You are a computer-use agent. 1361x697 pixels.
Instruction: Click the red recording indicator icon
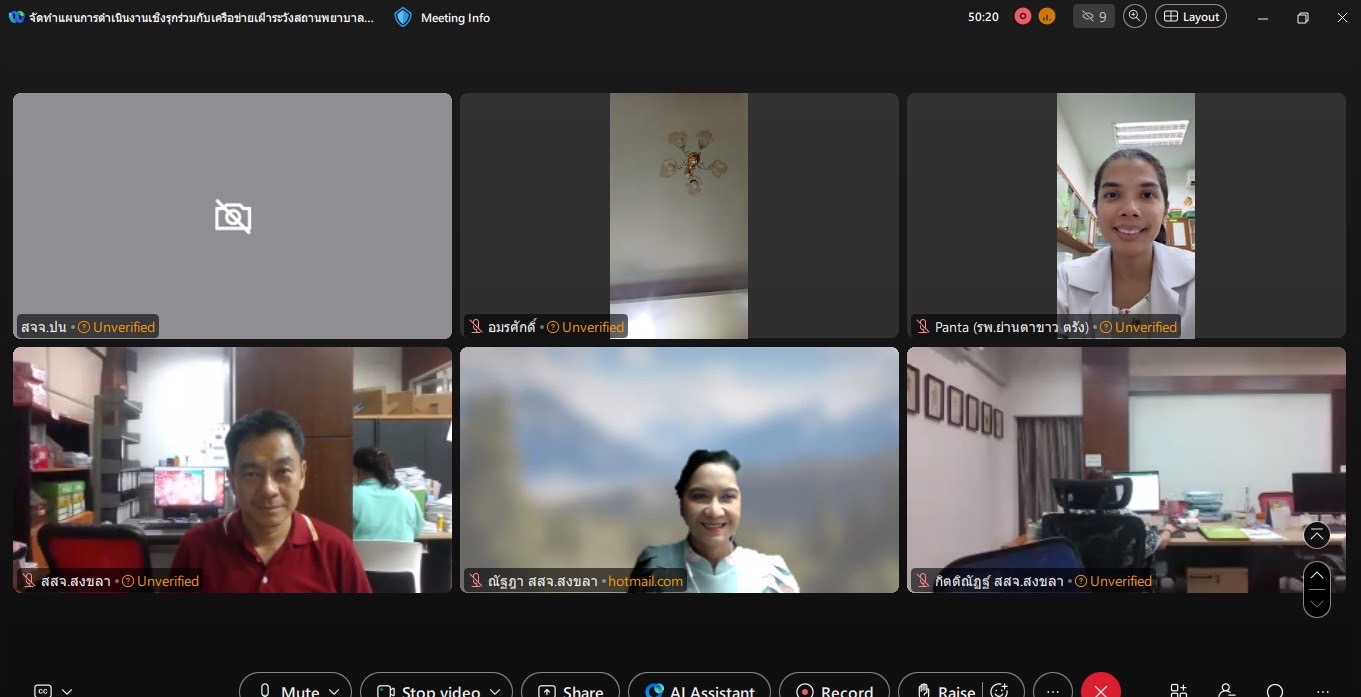click(x=1023, y=16)
